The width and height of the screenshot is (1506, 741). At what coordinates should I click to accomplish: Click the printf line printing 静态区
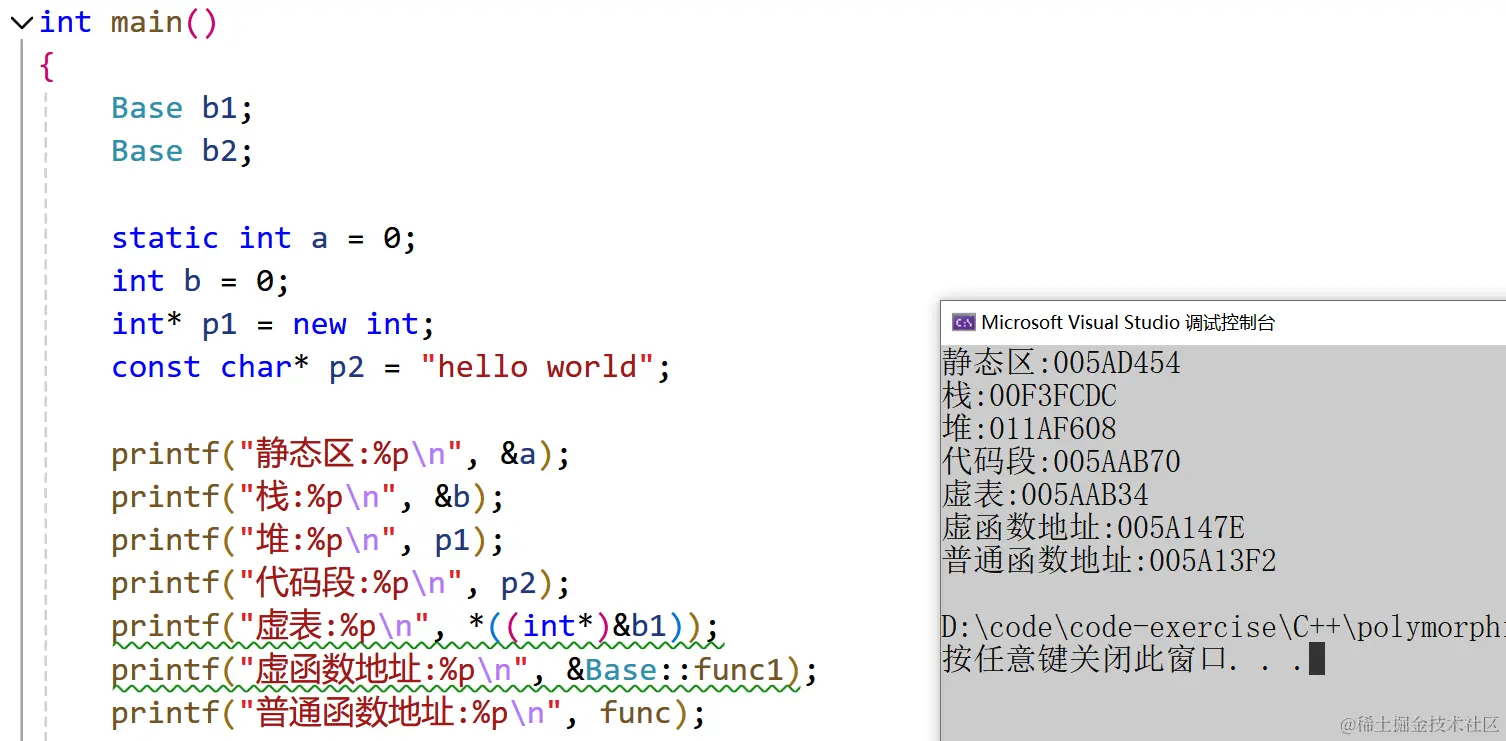[341, 455]
